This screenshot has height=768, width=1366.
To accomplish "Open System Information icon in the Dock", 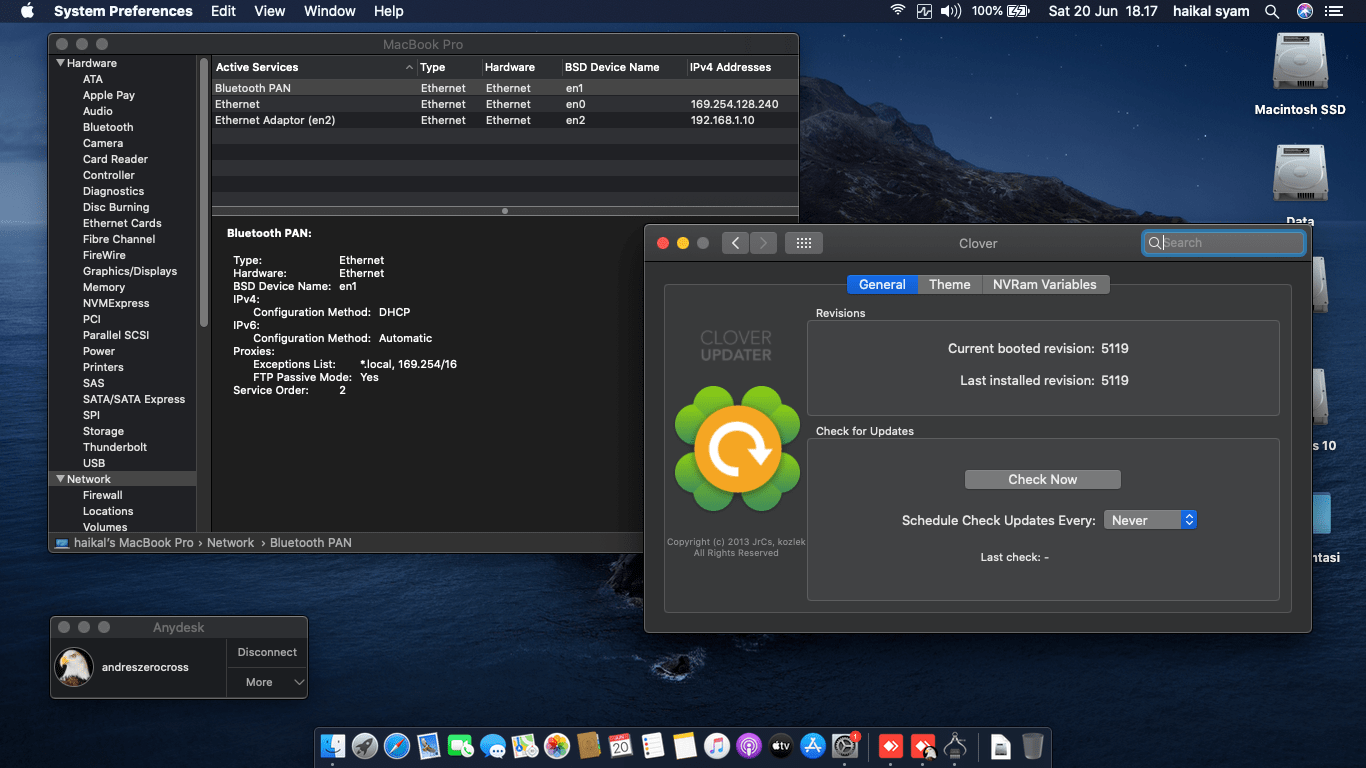I will pyautogui.click(x=955, y=746).
